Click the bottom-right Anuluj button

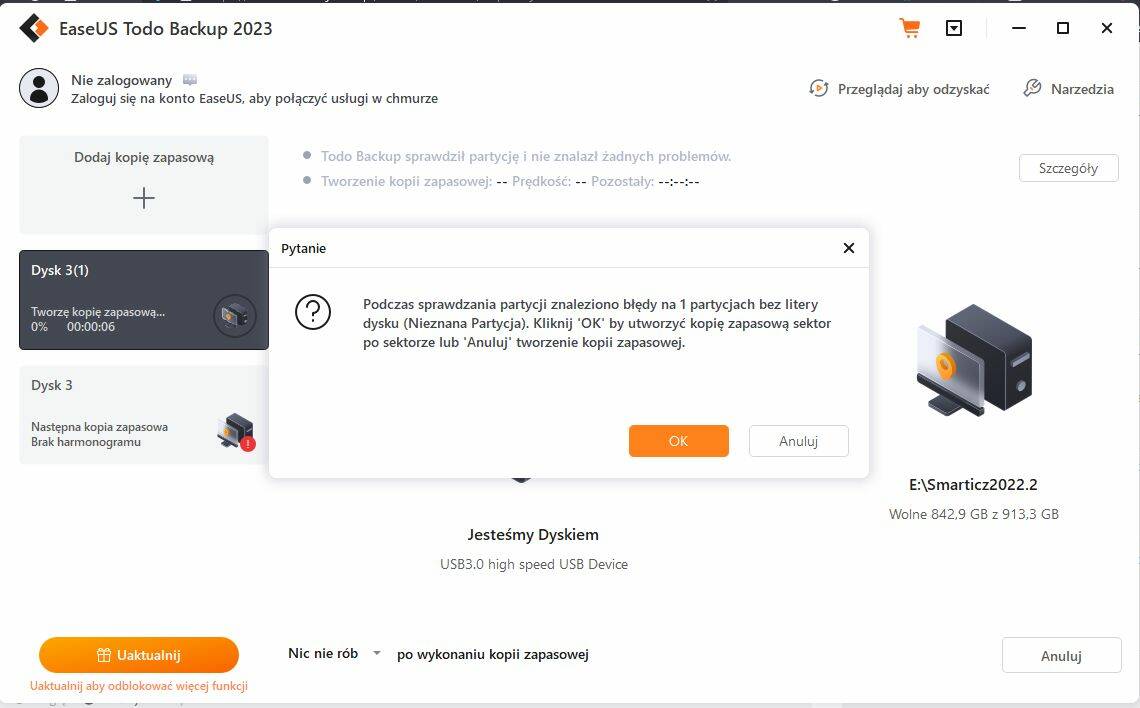click(1061, 656)
